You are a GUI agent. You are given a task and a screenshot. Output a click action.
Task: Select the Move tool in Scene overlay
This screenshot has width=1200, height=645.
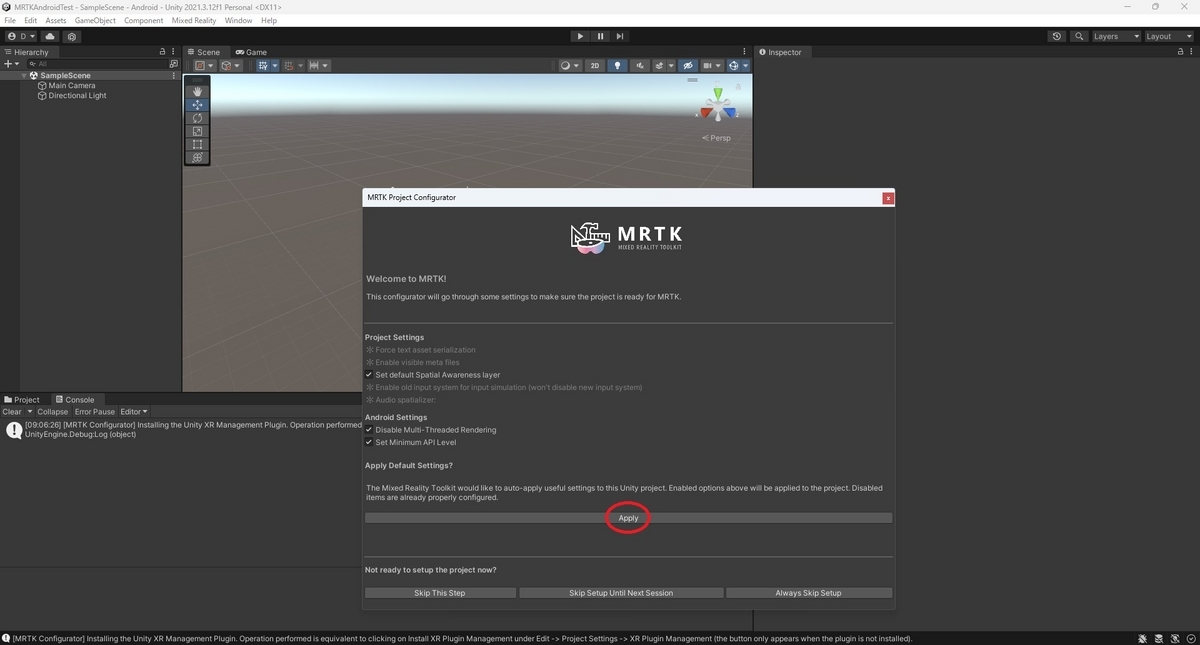[197, 105]
